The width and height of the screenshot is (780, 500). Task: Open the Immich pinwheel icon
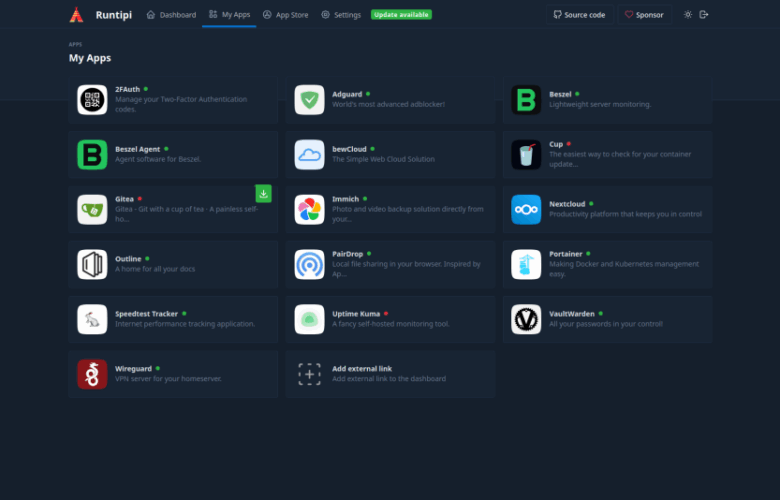309,209
